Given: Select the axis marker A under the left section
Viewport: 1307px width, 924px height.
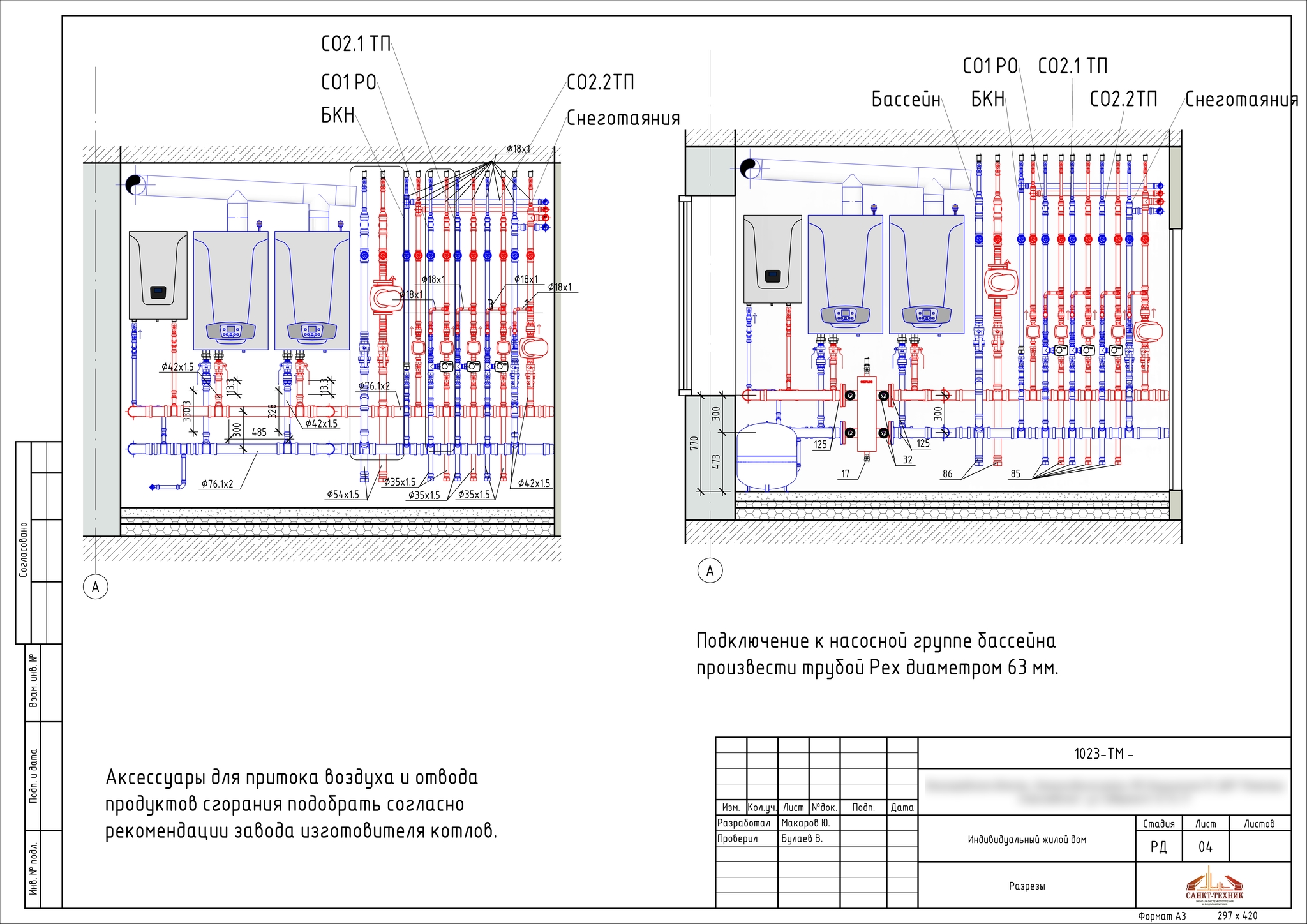Looking at the screenshot, I should [96, 586].
